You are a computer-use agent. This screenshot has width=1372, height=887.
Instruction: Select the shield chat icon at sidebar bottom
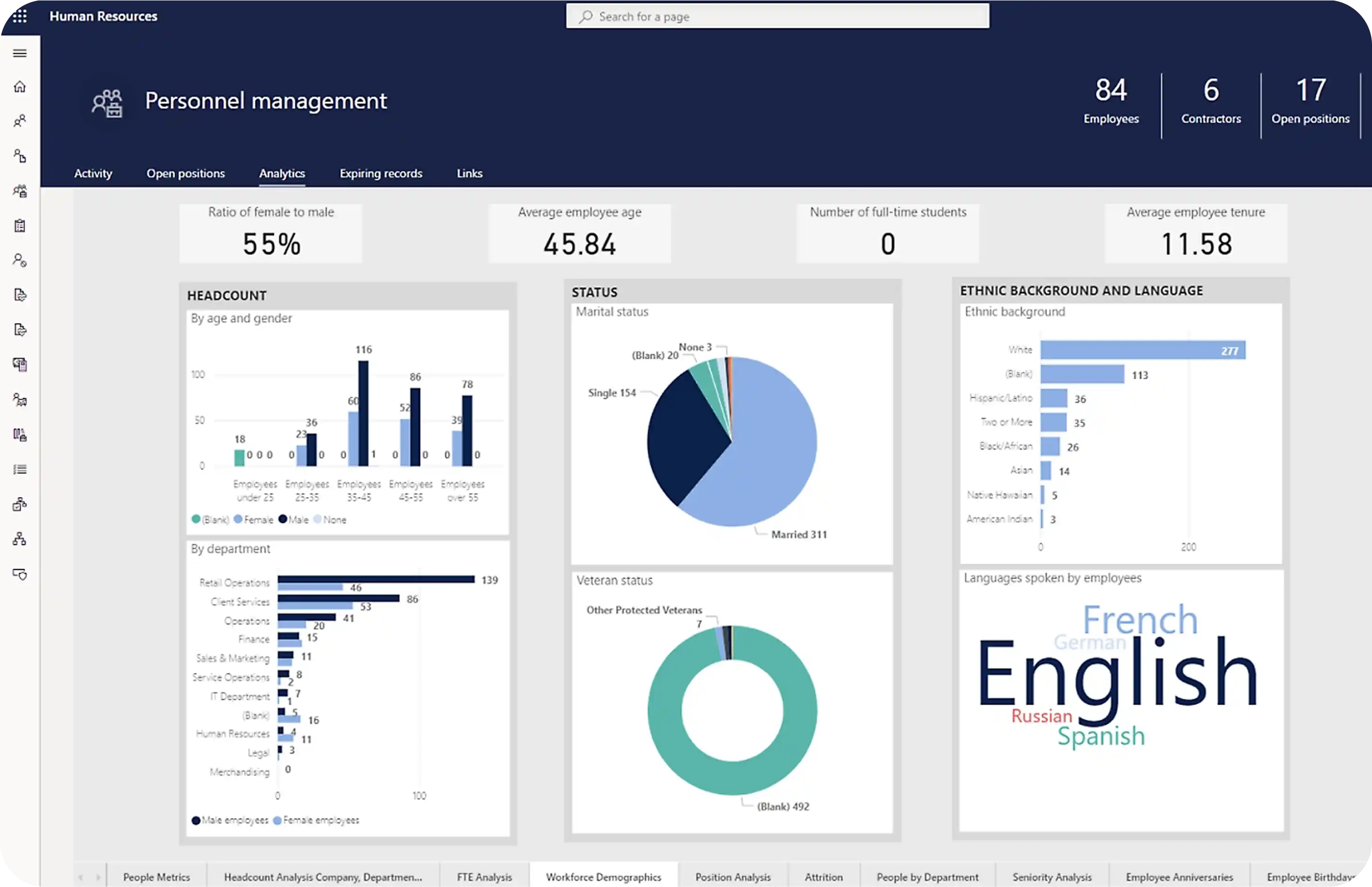[x=20, y=574]
